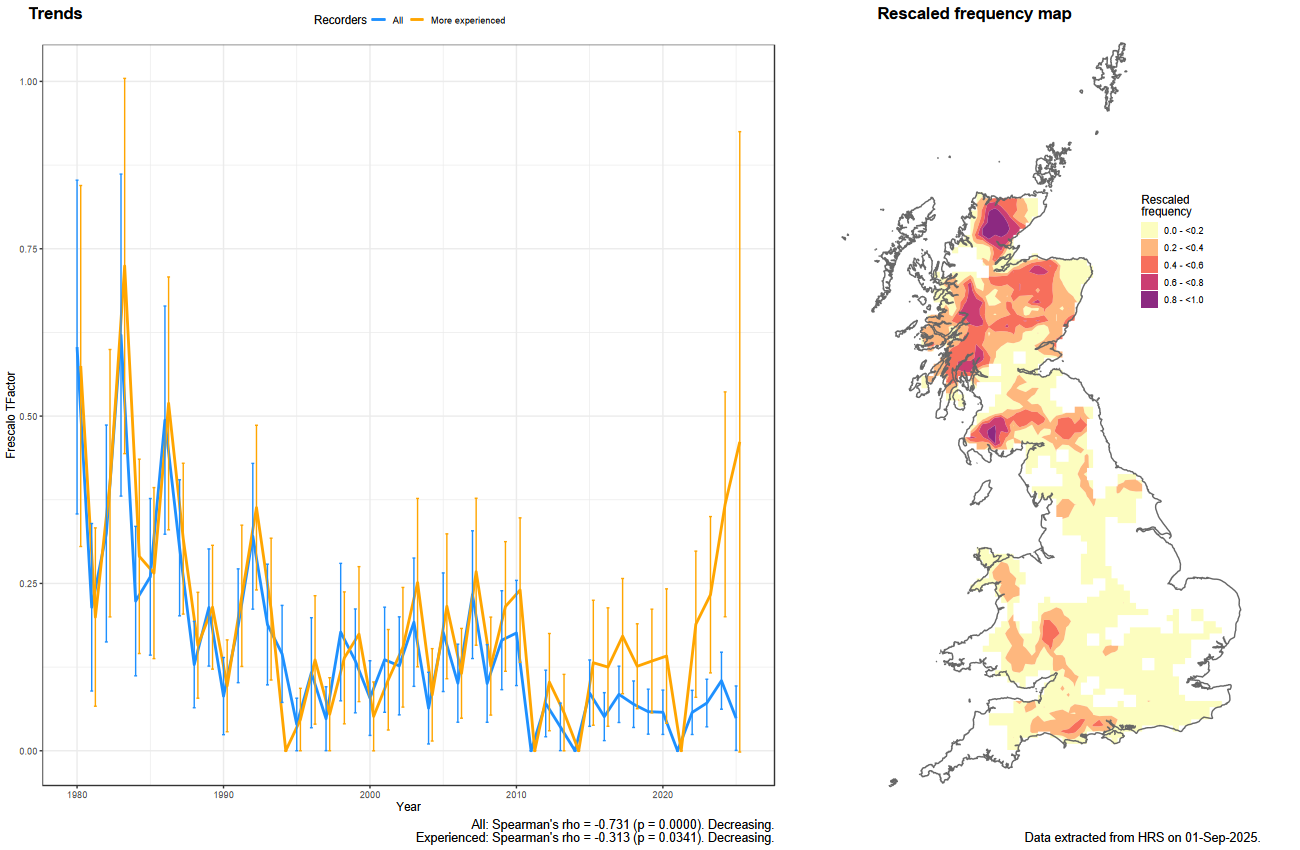
Task: Select the 0.8 - <1.0 legend swatch
Action: coord(1150,299)
